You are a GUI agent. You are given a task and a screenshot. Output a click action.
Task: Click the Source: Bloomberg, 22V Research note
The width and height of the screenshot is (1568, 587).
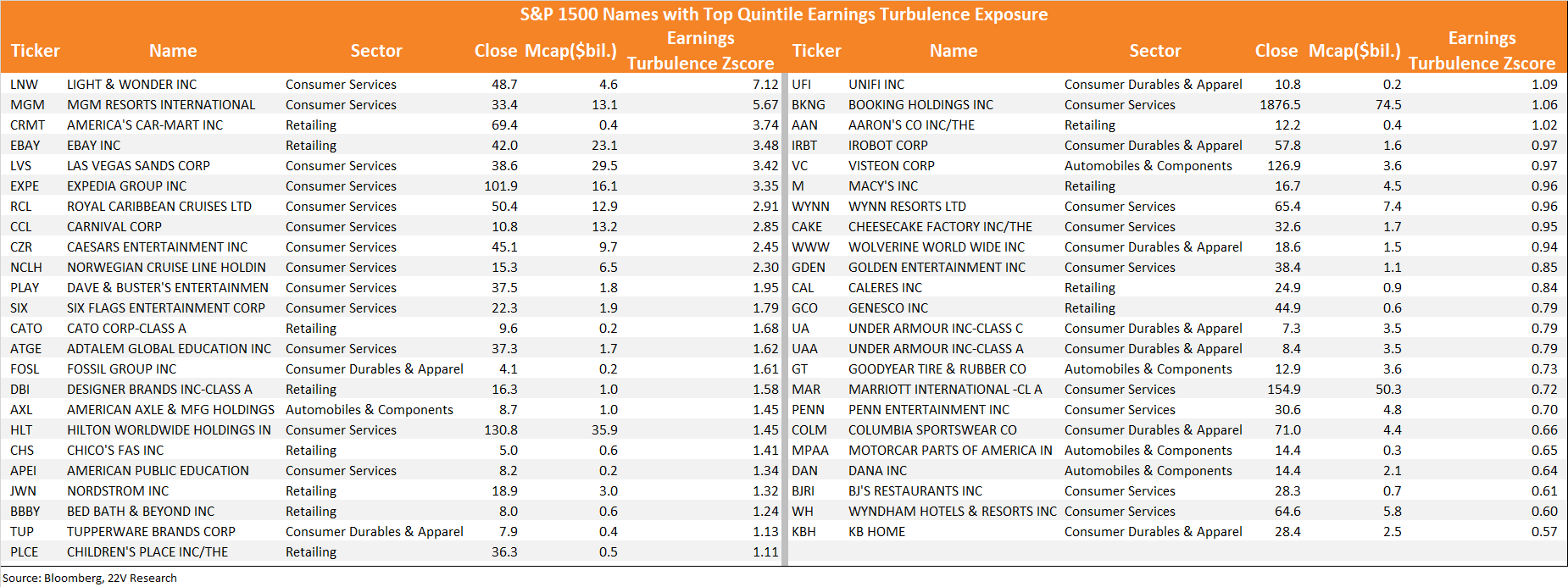coord(90,579)
